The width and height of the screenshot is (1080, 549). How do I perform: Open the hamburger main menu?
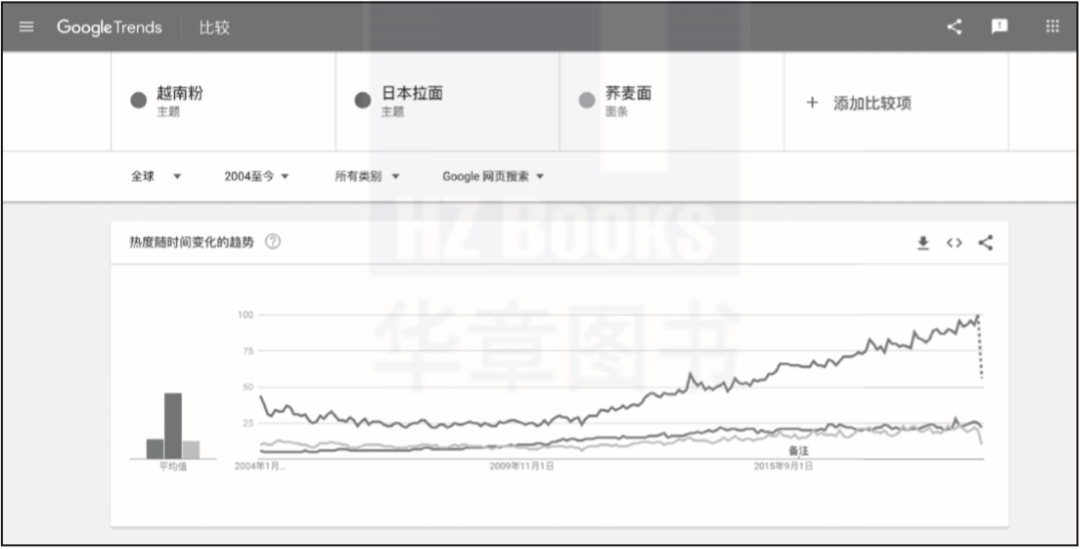click(26, 28)
